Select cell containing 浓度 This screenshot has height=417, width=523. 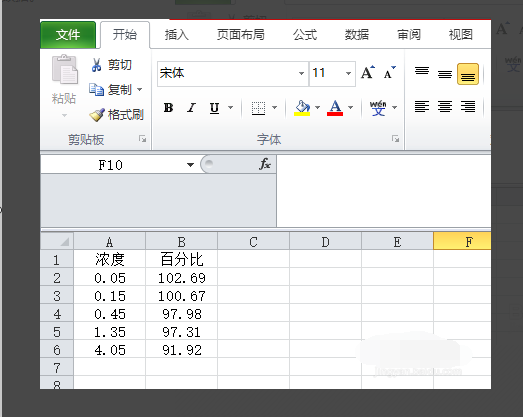point(109,259)
